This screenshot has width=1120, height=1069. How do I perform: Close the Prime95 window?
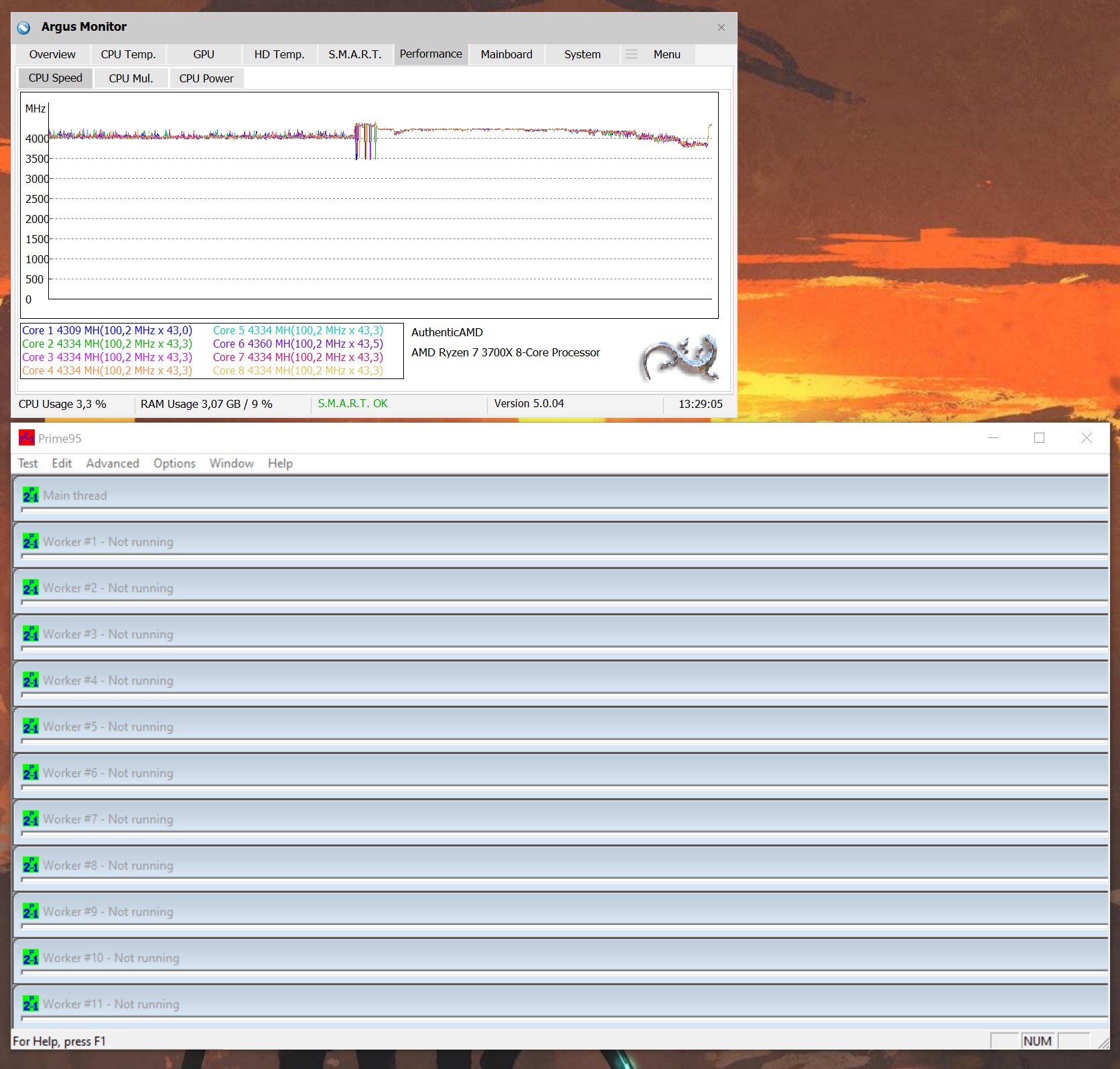coord(1087,438)
